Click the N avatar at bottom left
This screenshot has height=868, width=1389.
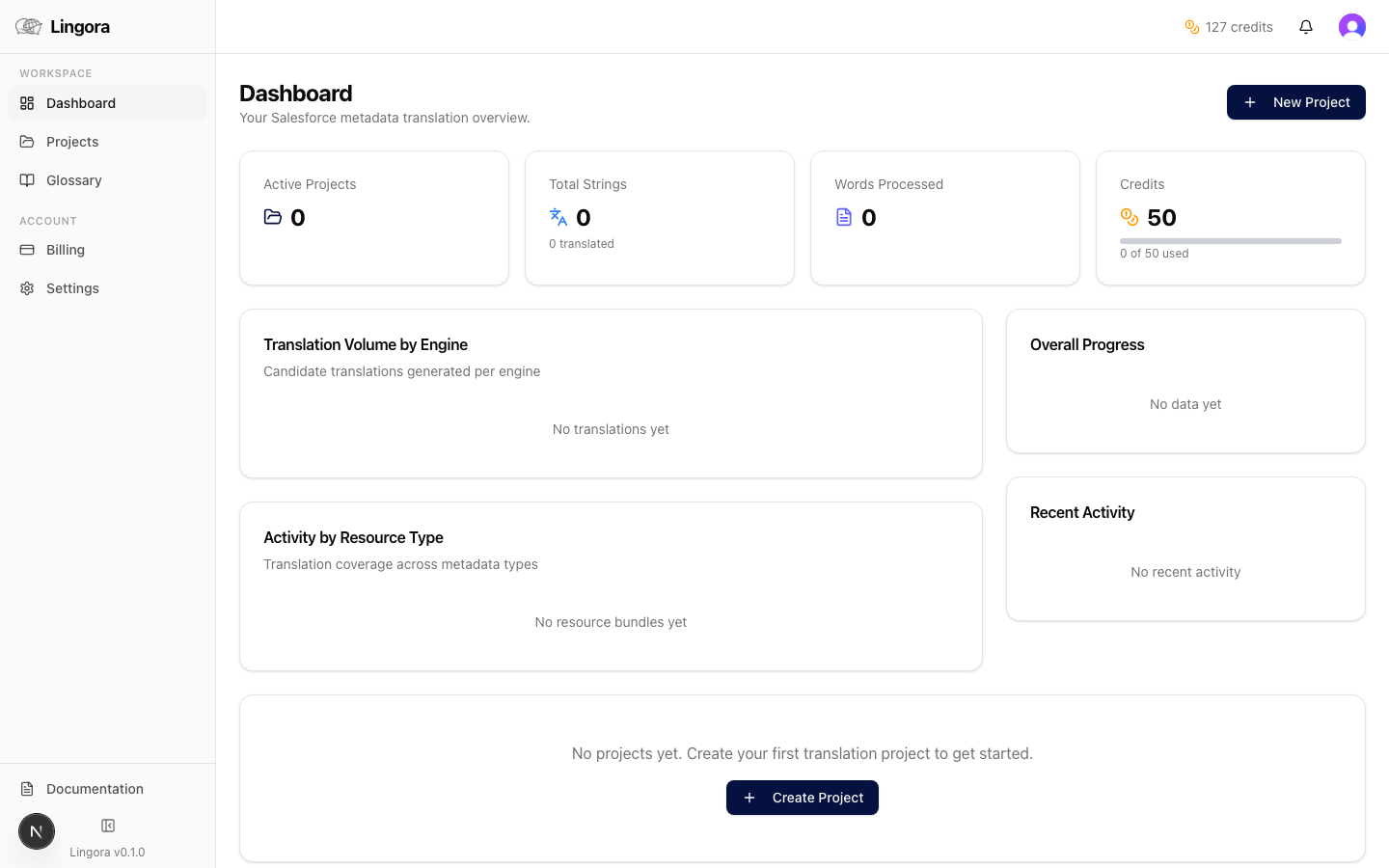coord(37,830)
